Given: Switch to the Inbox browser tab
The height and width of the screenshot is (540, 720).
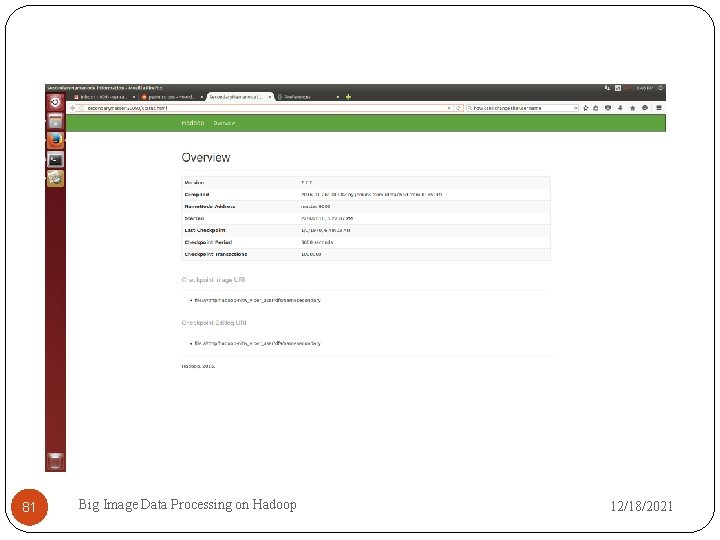Looking at the screenshot, I should click(x=104, y=97).
